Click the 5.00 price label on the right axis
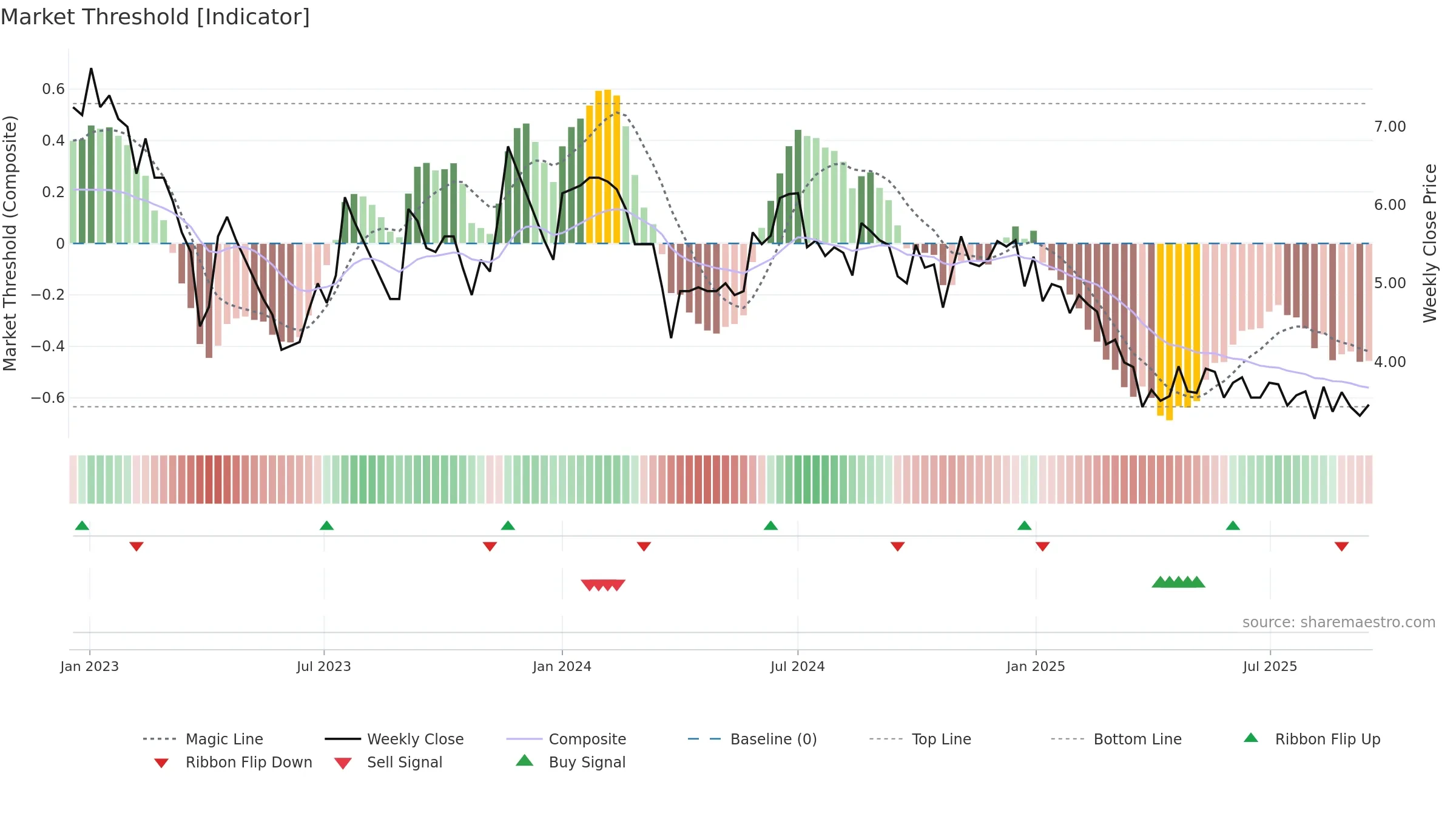Image resolution: width=1456 pixels, height=819 pixels. 1390,283
